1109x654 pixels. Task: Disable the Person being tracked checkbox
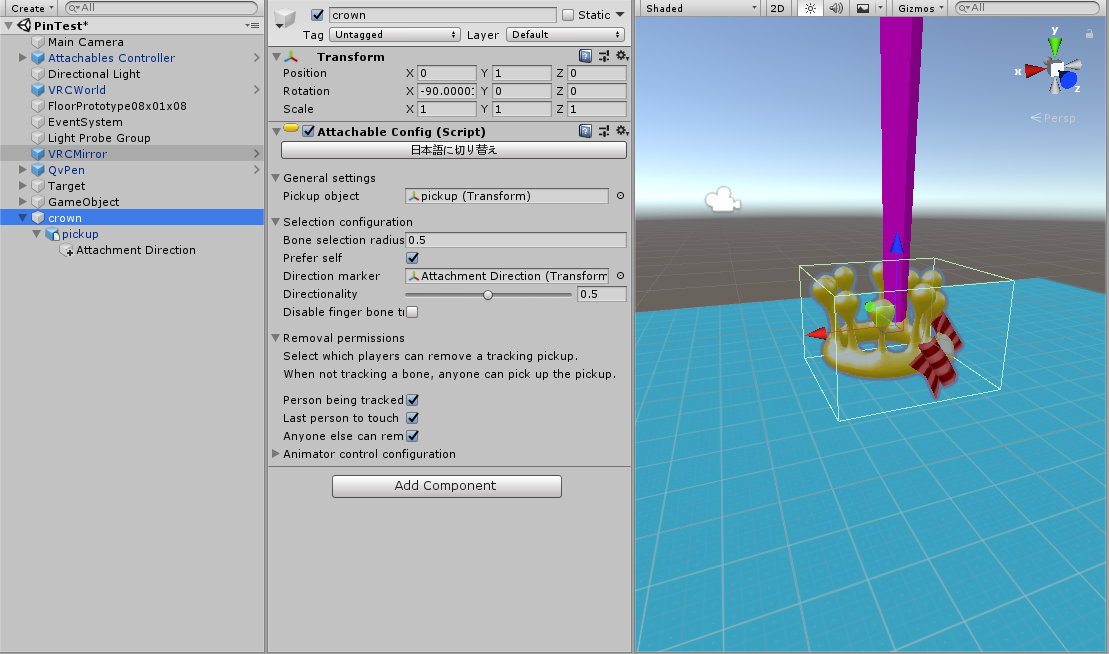[411, 399]
